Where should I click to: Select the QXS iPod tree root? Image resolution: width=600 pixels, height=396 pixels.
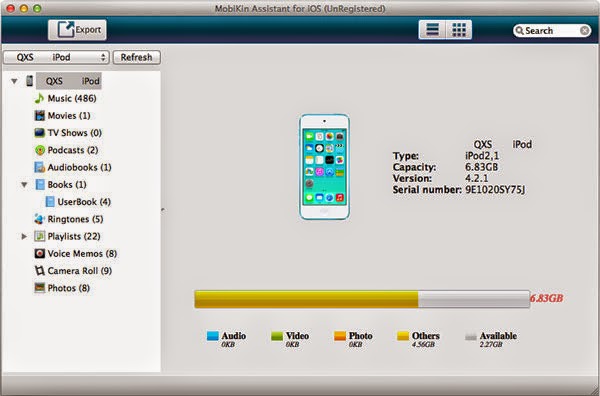coord(69,81)
